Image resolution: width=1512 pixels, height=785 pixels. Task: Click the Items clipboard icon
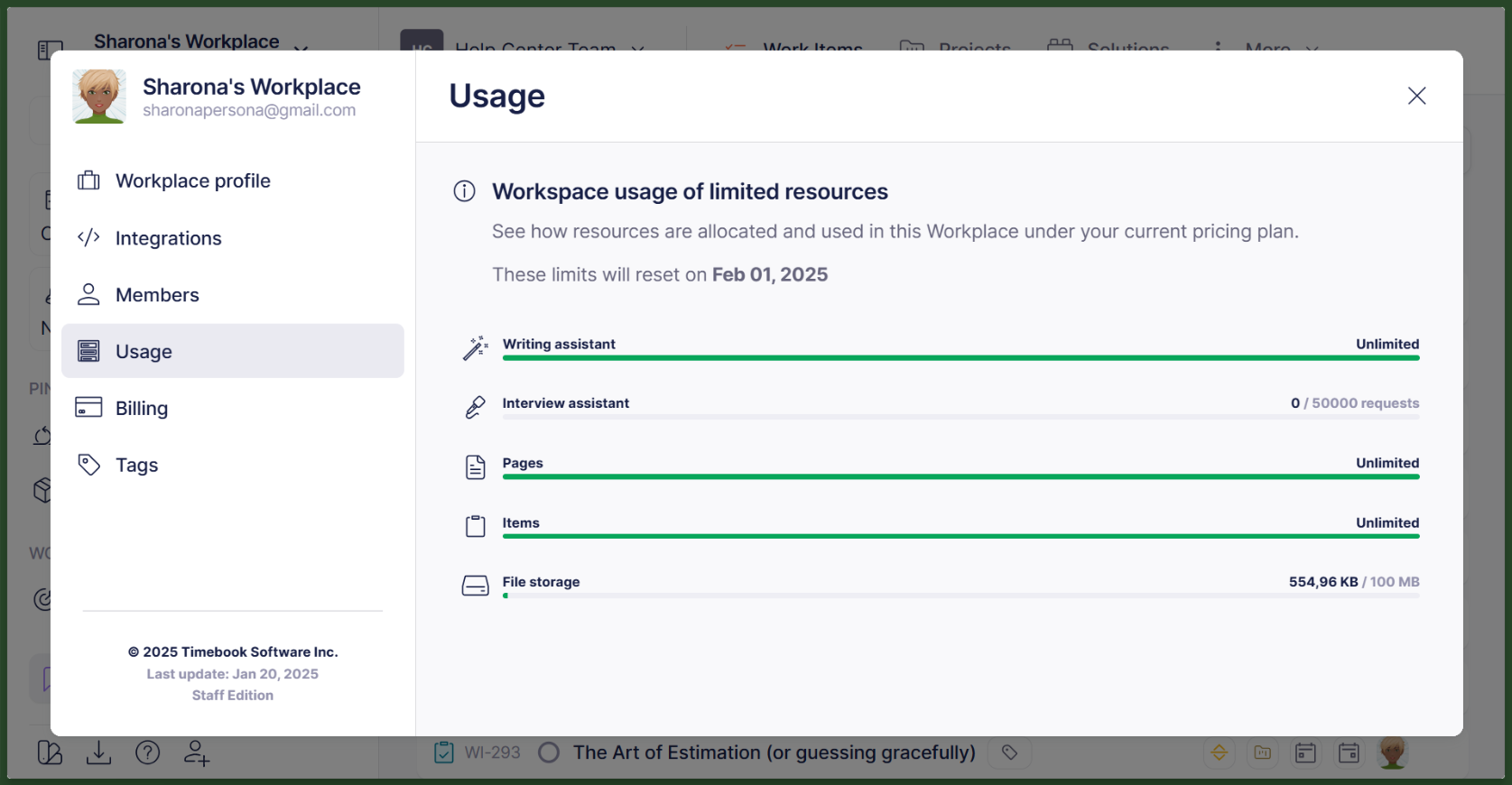(475, 526)
